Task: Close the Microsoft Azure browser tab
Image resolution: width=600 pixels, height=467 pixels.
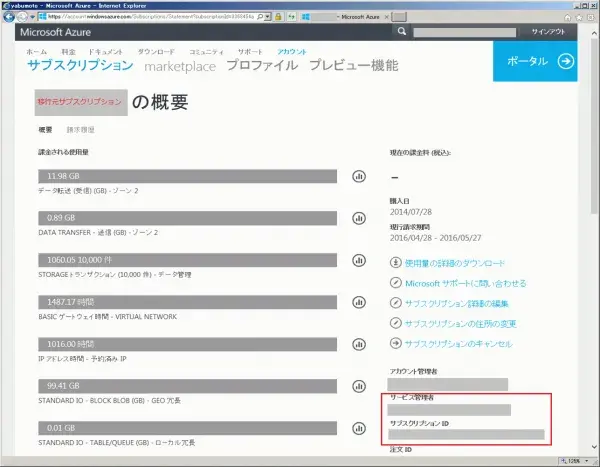Action: click(x=386, y=17)
